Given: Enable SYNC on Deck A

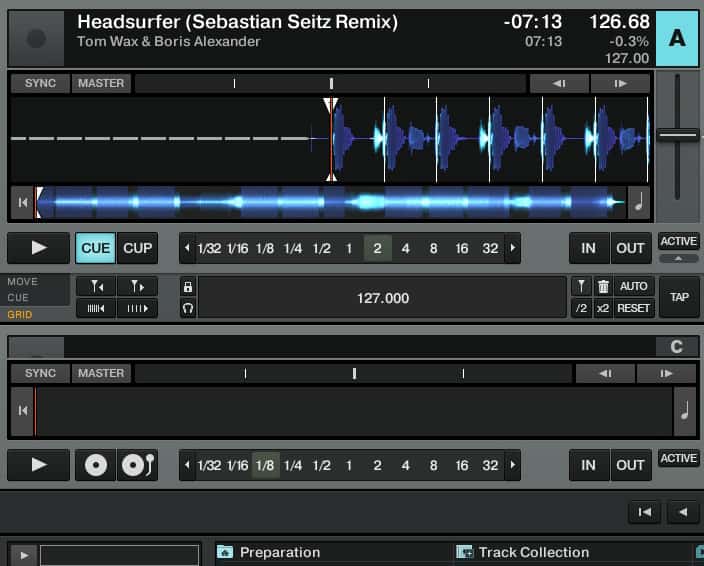Looking at the screenshot, I should [40, 83].
